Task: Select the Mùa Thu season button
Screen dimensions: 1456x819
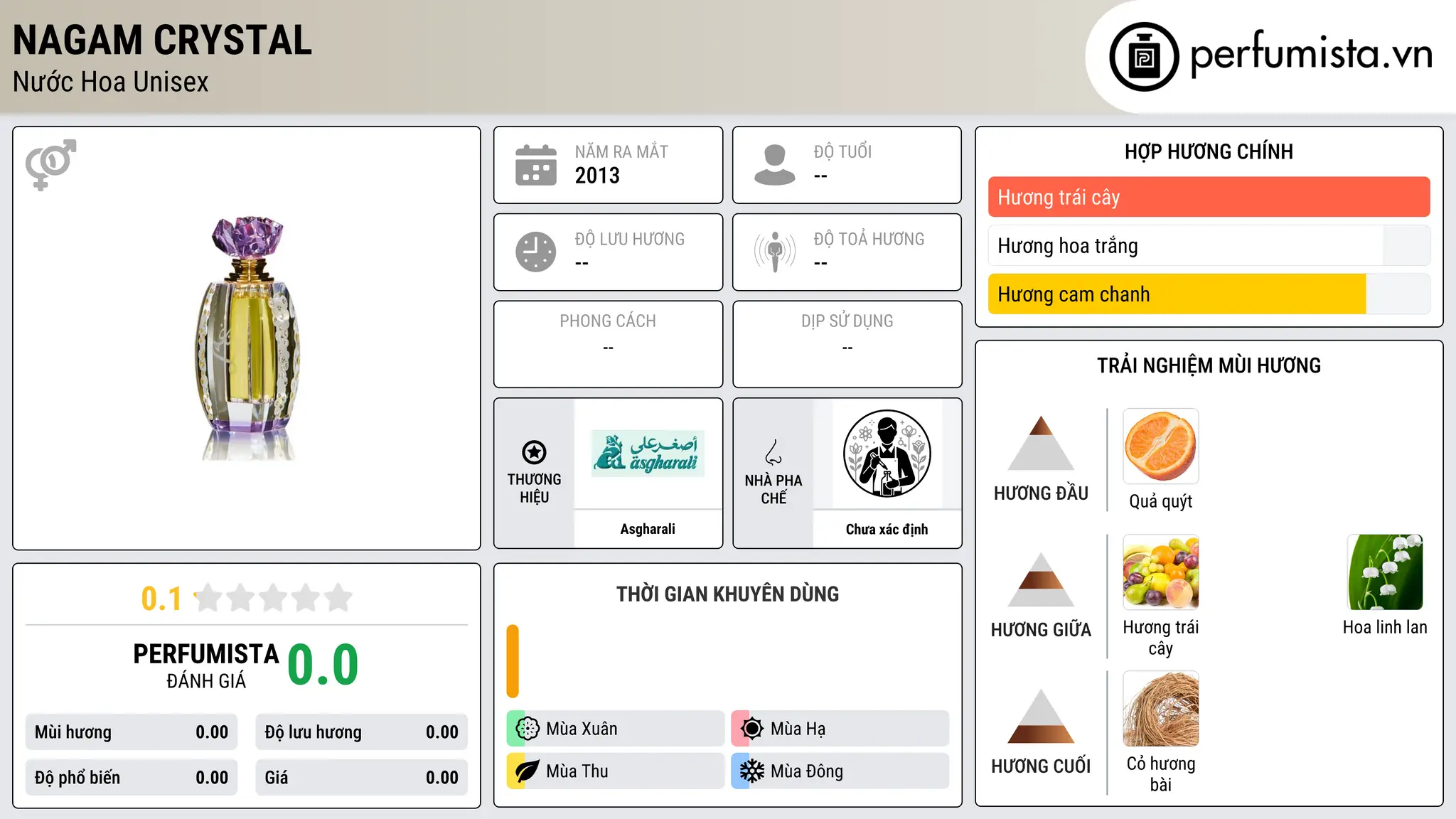Action: pos(615,771)
